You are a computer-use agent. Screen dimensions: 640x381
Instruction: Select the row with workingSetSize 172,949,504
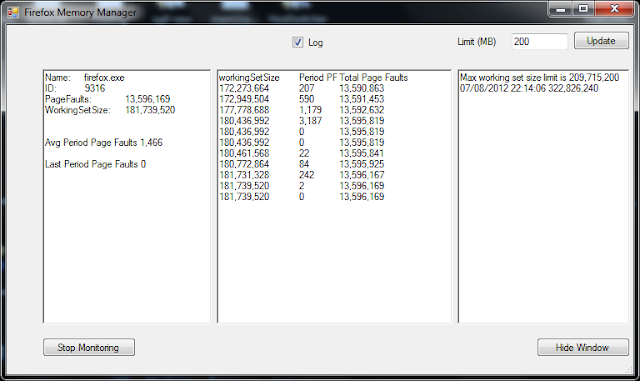click(302, 99)
